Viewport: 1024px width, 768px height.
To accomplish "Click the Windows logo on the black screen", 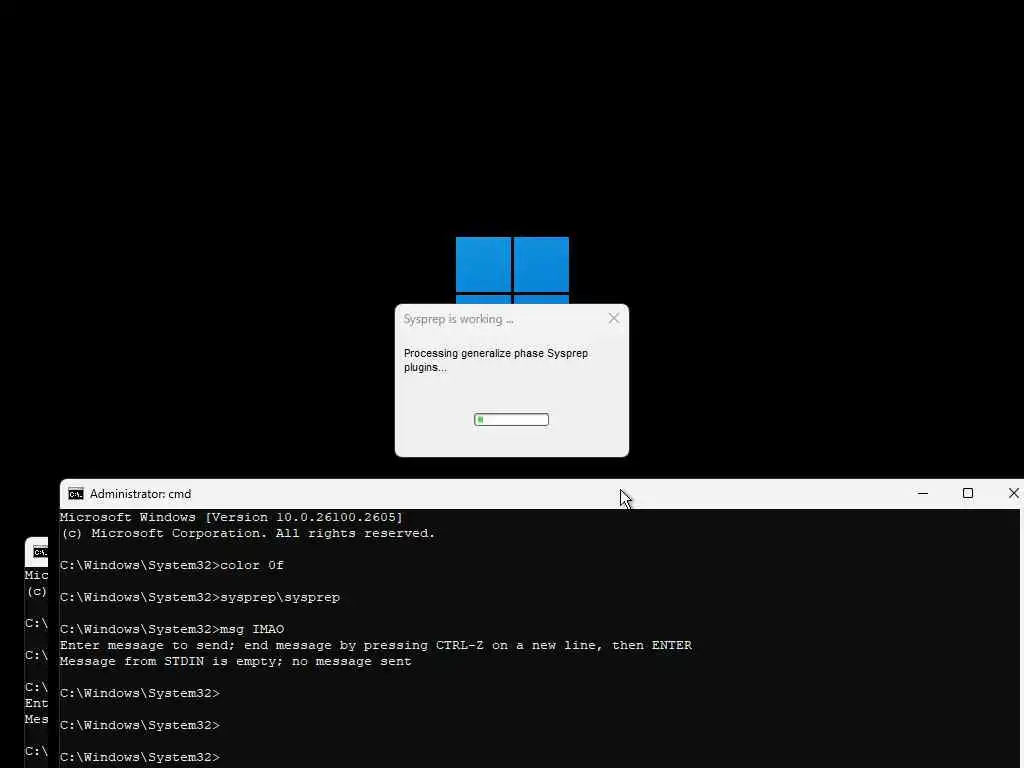I will (512, 270).
